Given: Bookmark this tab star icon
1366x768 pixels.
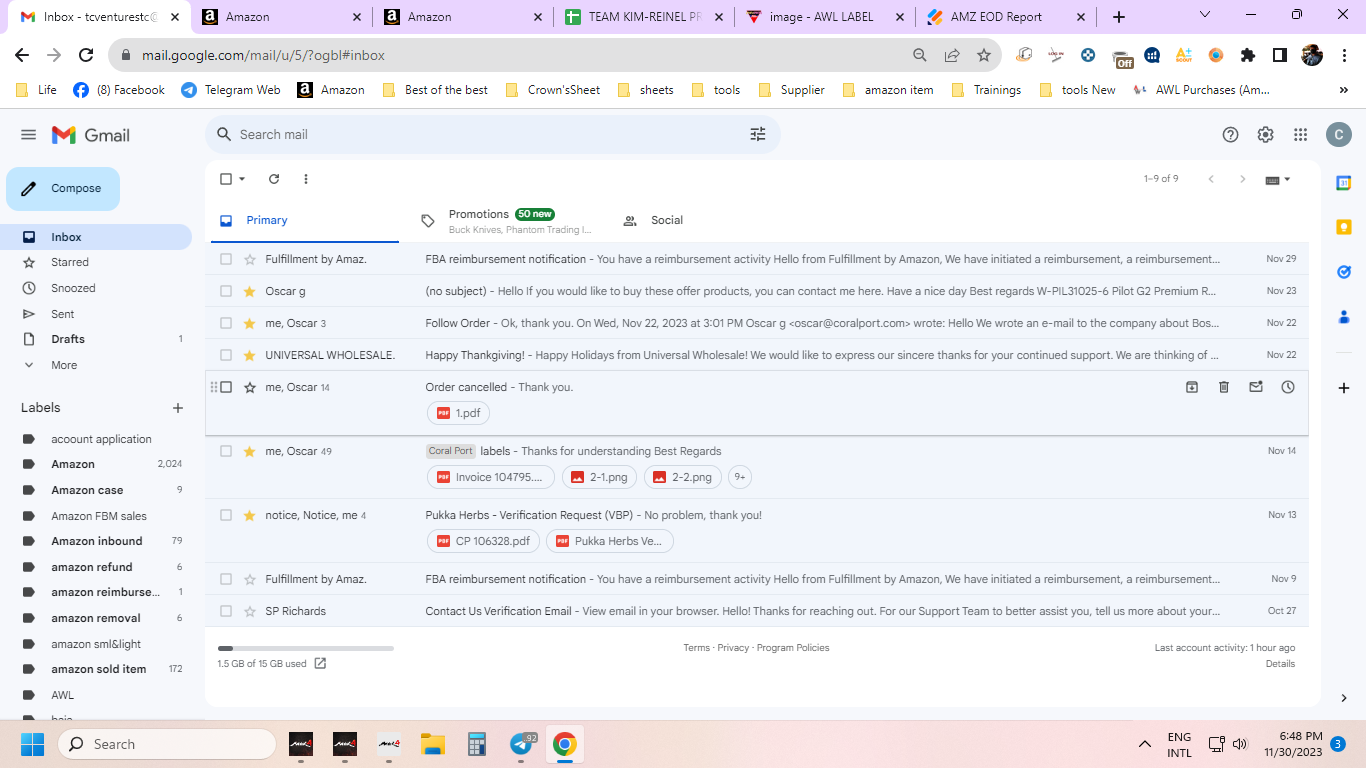Looking at the screenshot, I should pyautogui.click(x=984, y=55).
